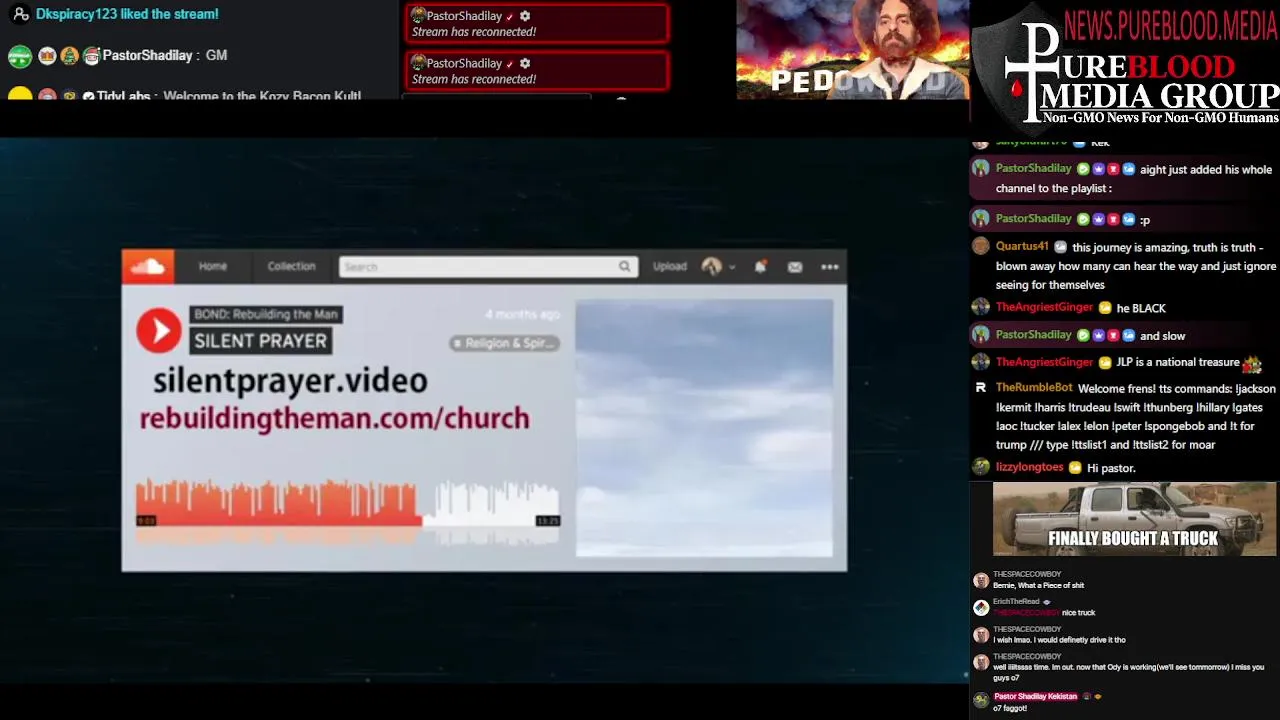
Task: Click the silentprayer.video text
Action: [x=290, y=381]
